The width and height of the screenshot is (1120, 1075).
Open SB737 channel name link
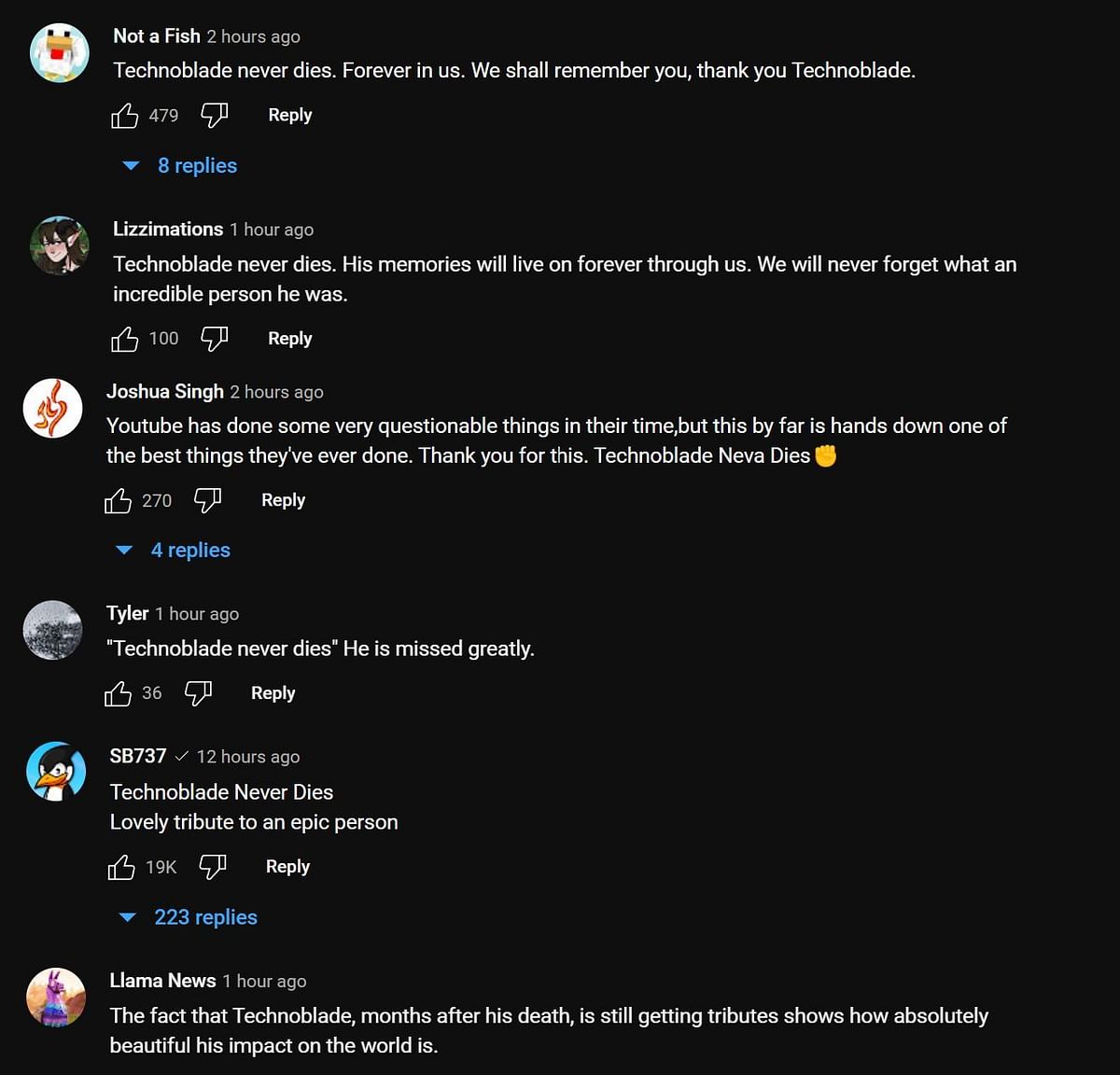(138, 757)
